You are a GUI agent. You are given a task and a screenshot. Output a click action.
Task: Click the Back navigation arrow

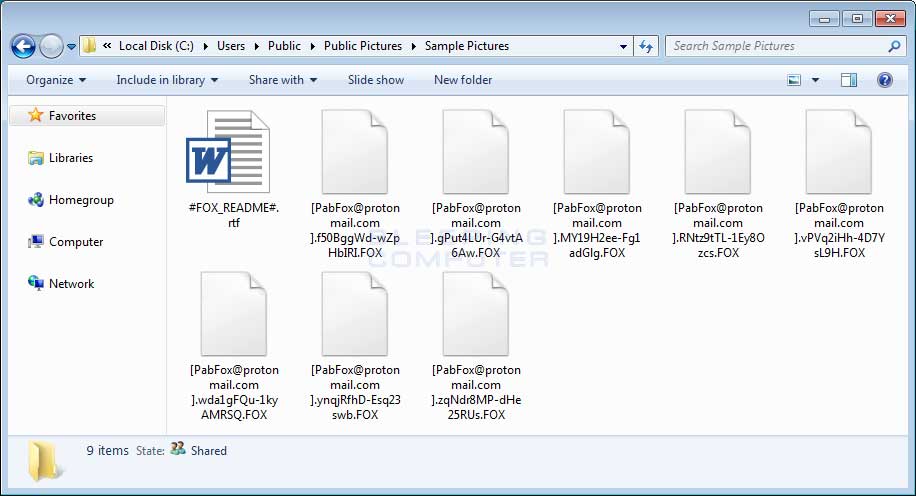[23, 46]
